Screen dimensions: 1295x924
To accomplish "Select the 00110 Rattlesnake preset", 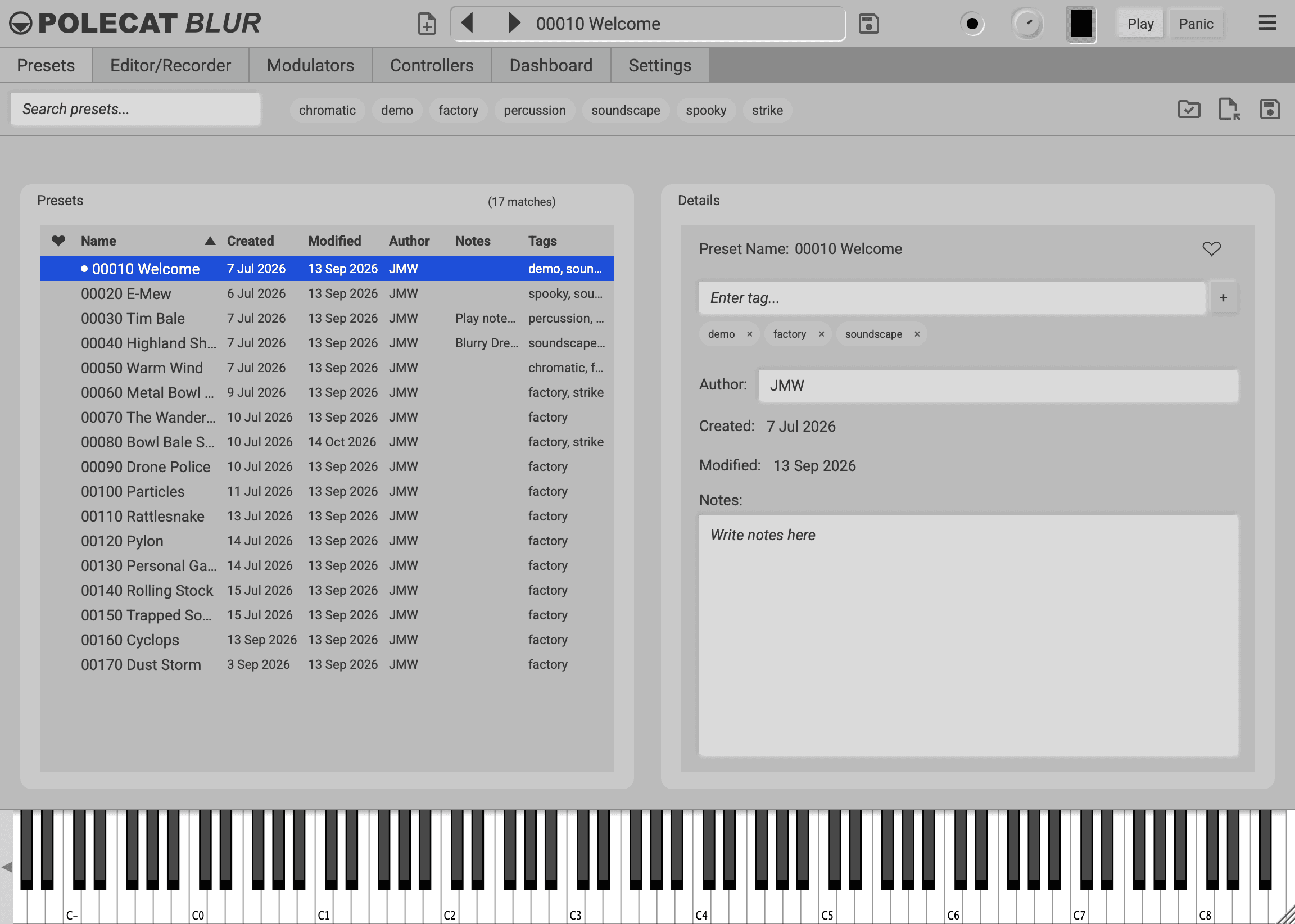I will point(327,516).
